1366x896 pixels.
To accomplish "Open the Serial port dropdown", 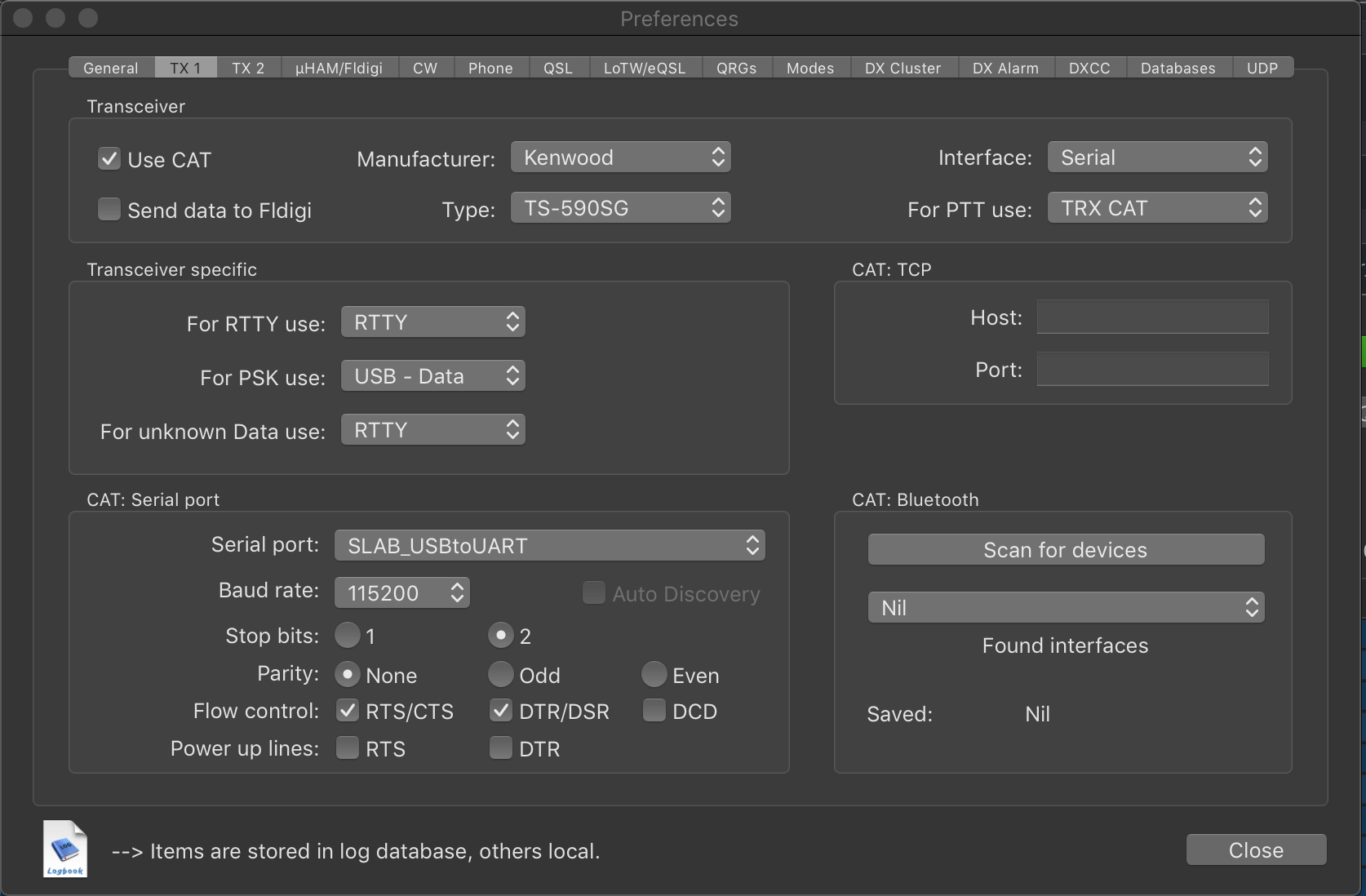I will point(549,545).
